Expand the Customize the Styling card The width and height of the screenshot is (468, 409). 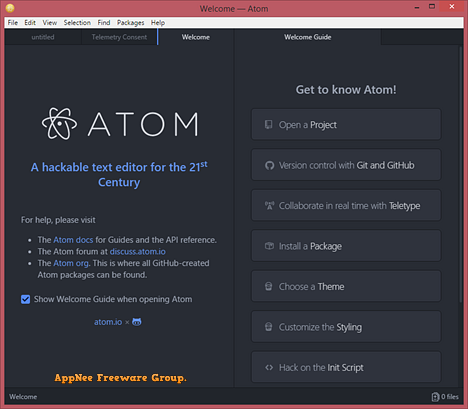346,327
